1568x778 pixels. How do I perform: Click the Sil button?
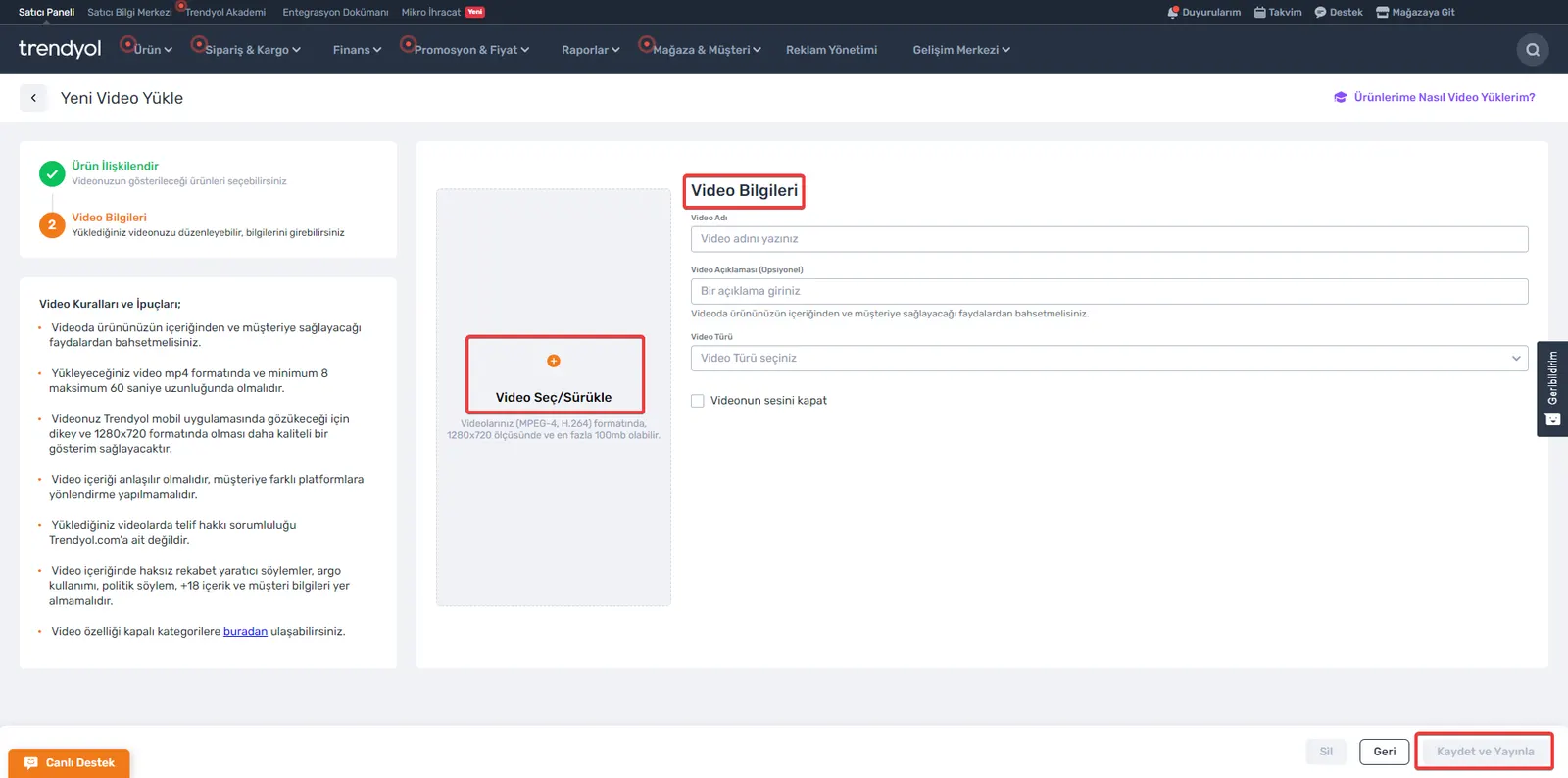coord(1326,752)
